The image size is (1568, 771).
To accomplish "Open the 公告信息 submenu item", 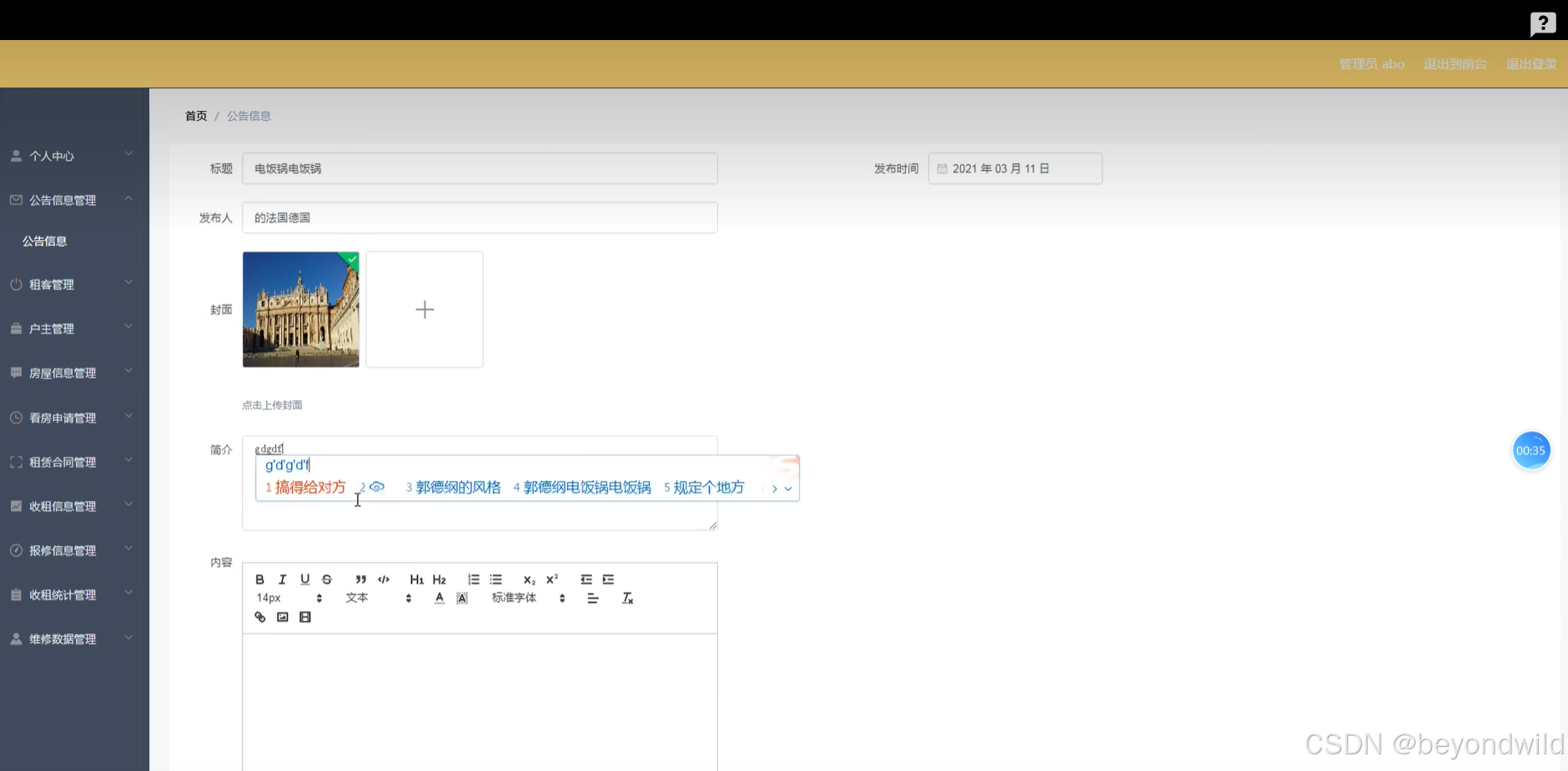I will point(44,241).
